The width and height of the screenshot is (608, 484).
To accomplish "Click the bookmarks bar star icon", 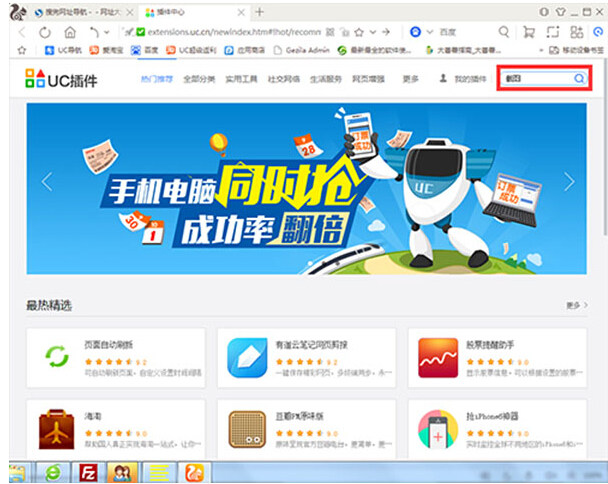I will (22, 50).
